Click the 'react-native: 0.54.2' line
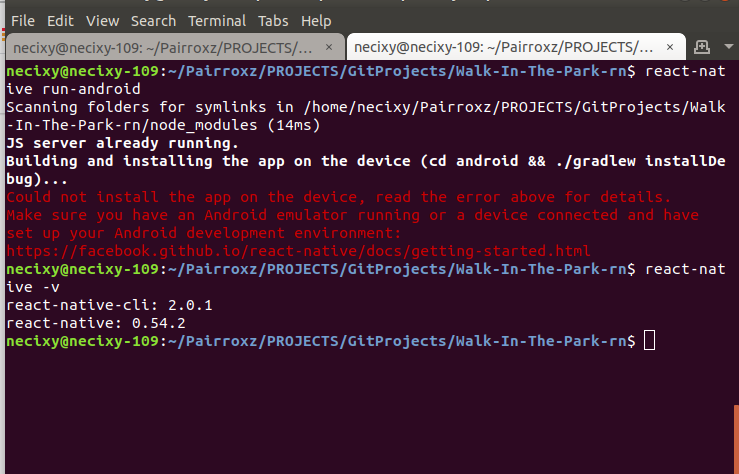The width and height of the screenshot is (739, 474). click(96, 323)
